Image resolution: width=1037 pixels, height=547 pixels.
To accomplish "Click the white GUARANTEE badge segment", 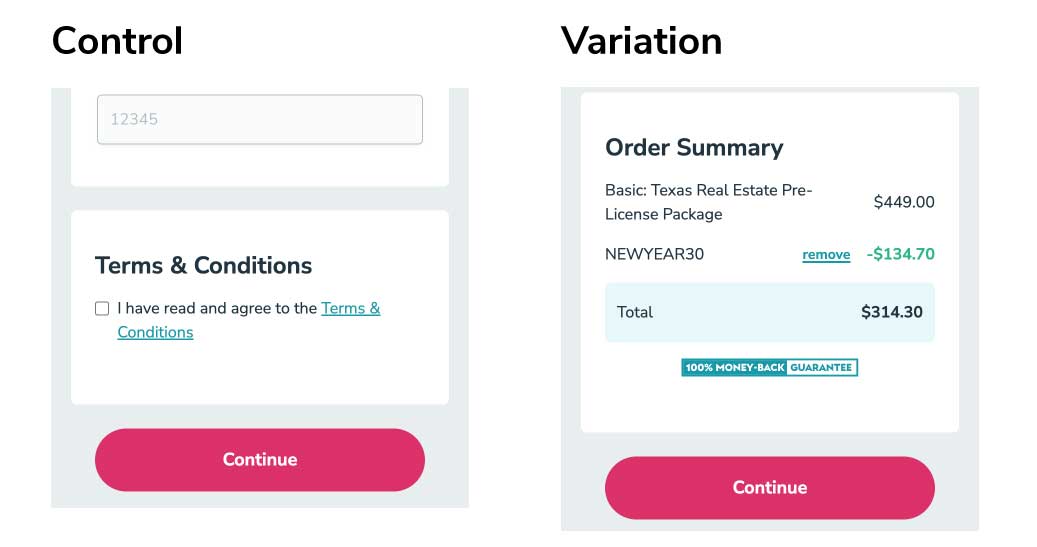I will (822, 368).
